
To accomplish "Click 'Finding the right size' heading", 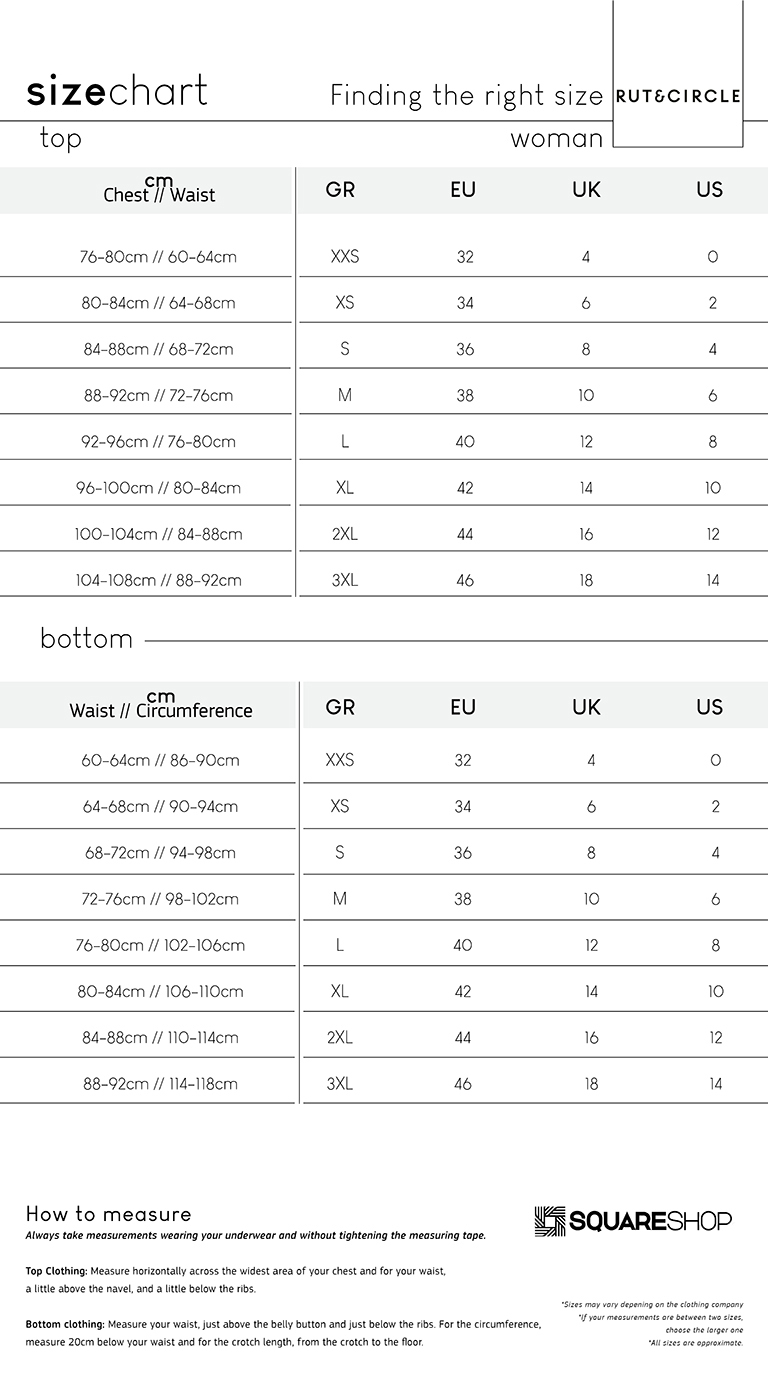I will coord(467,95).
